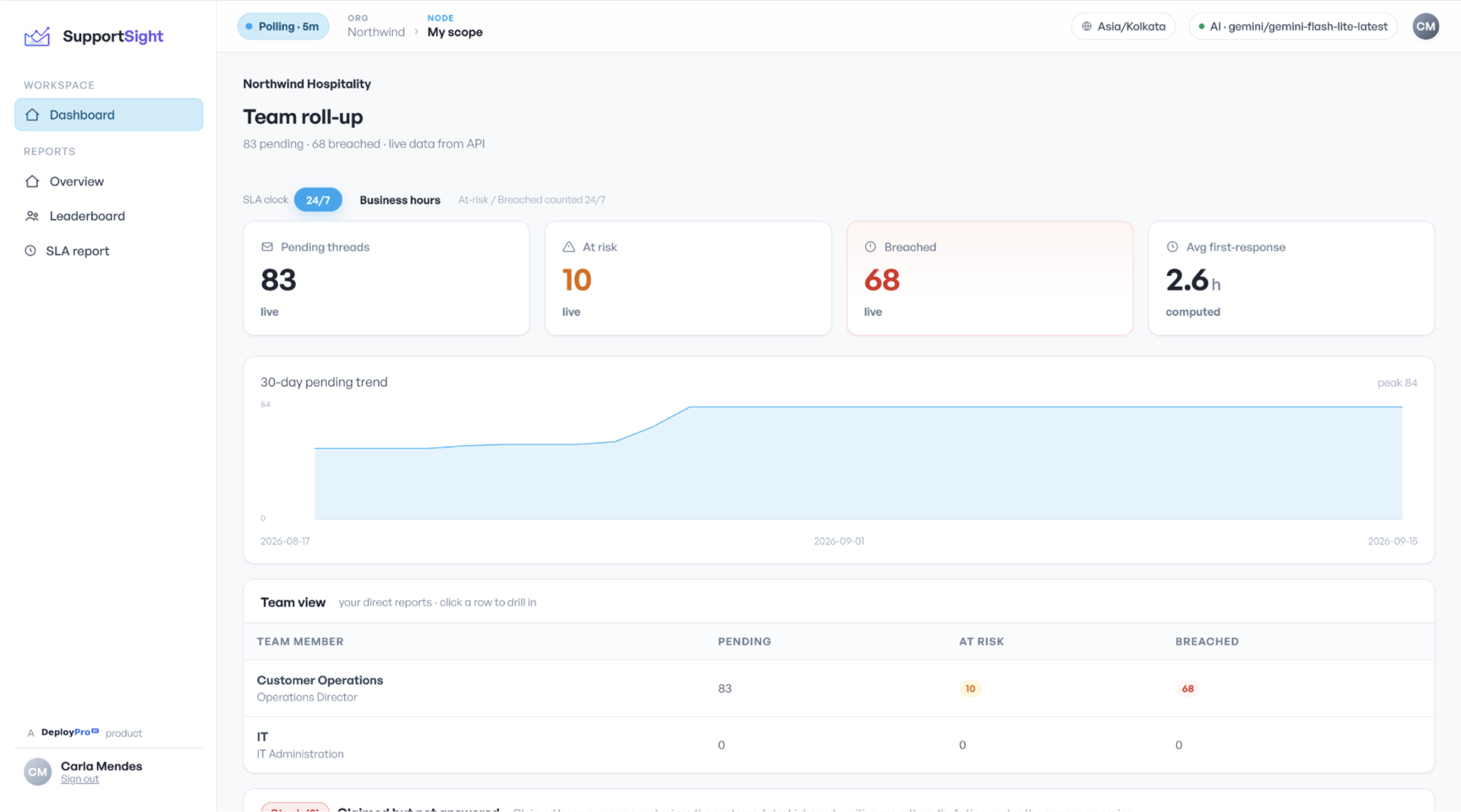Click the SLA report clock icon

(x=31, y=250)
